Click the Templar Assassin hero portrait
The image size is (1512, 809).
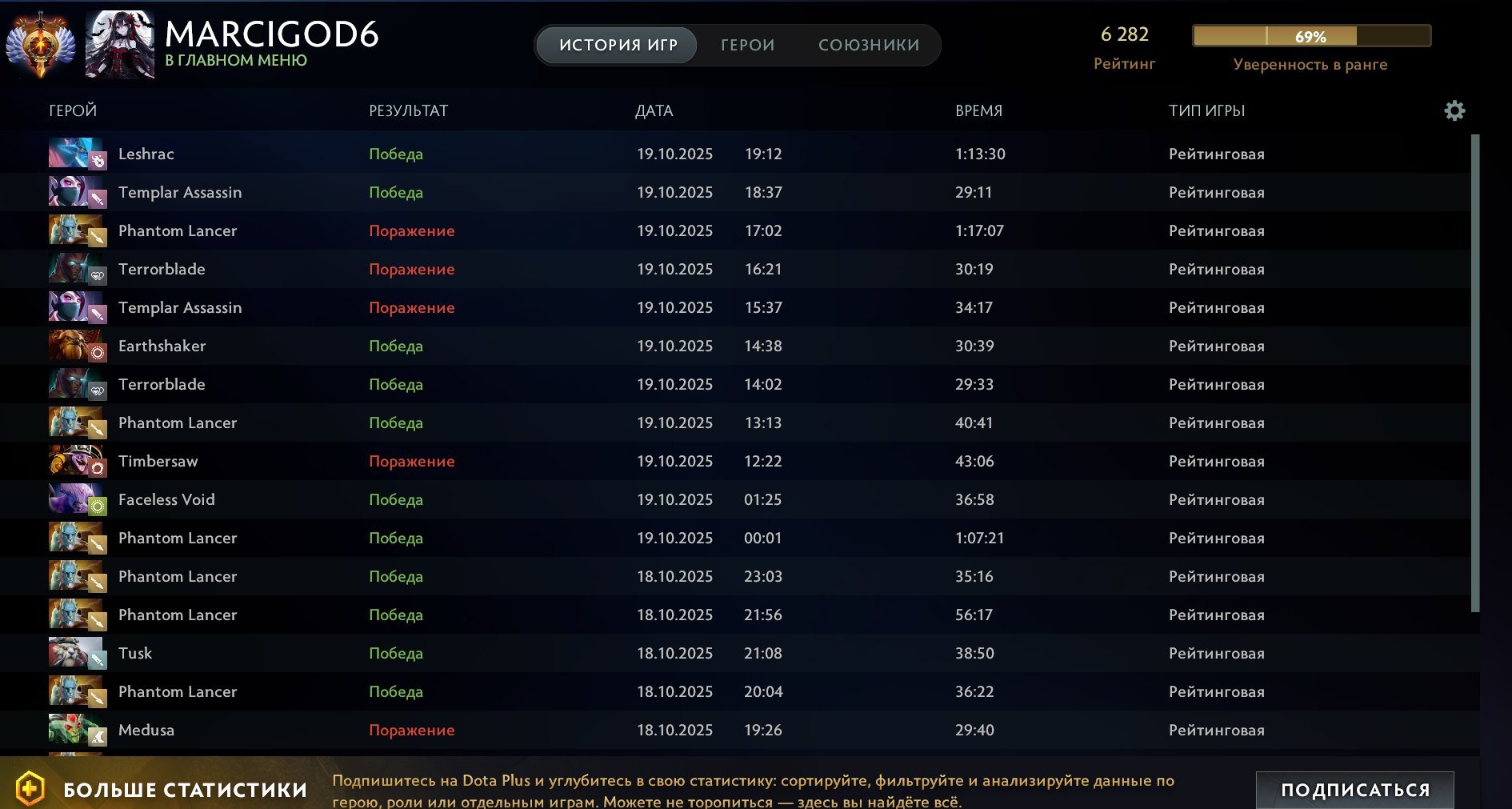click(x=77, y=192)
